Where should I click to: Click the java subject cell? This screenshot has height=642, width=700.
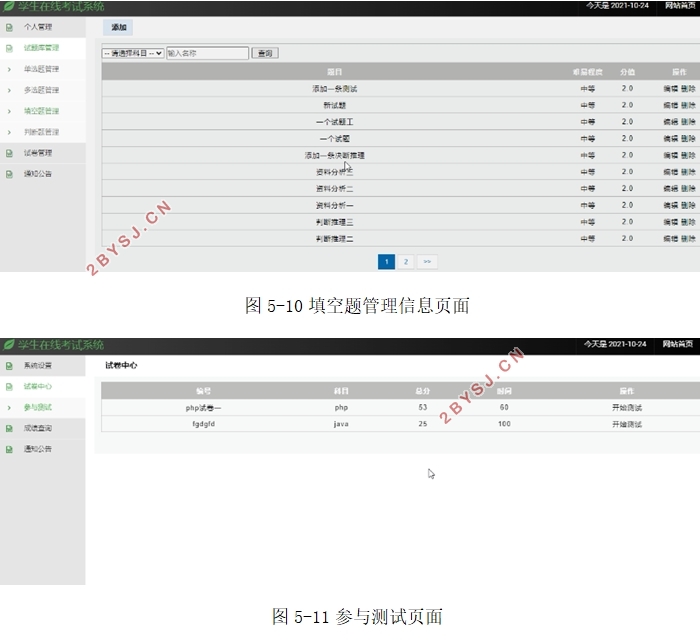pos(341,424)
